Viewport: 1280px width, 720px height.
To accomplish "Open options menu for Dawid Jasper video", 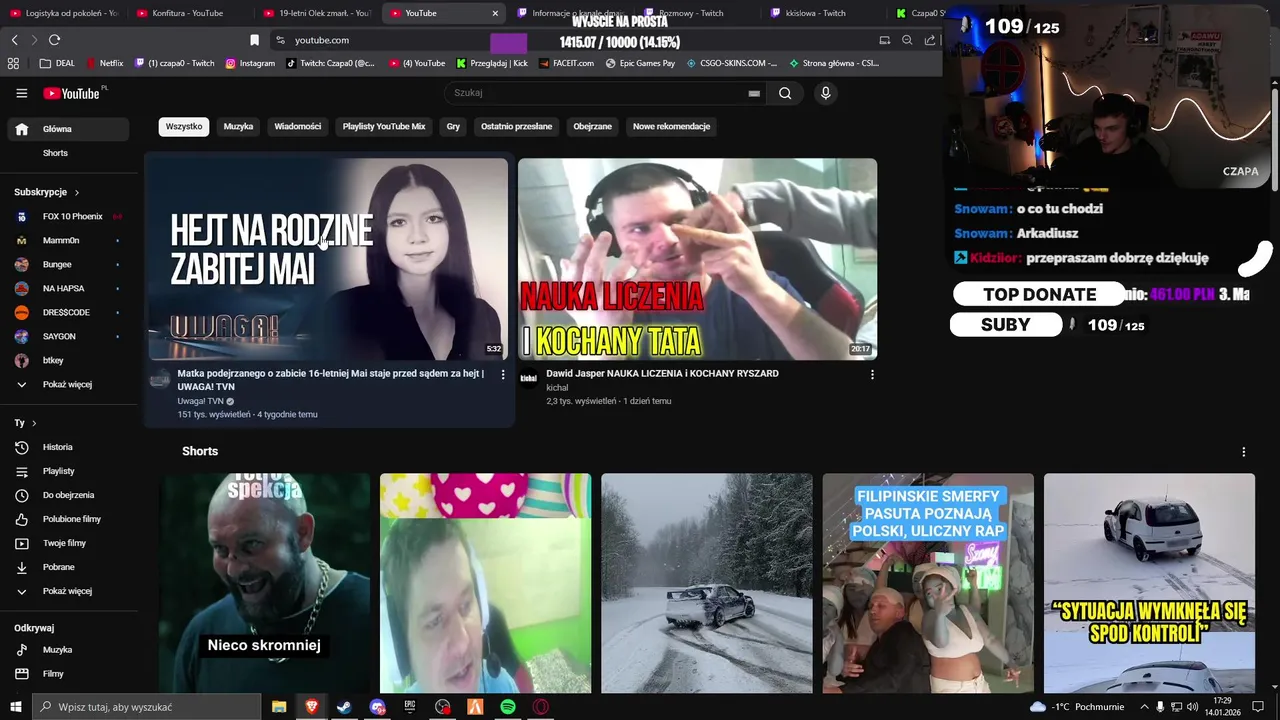I will tap(872, 374).
